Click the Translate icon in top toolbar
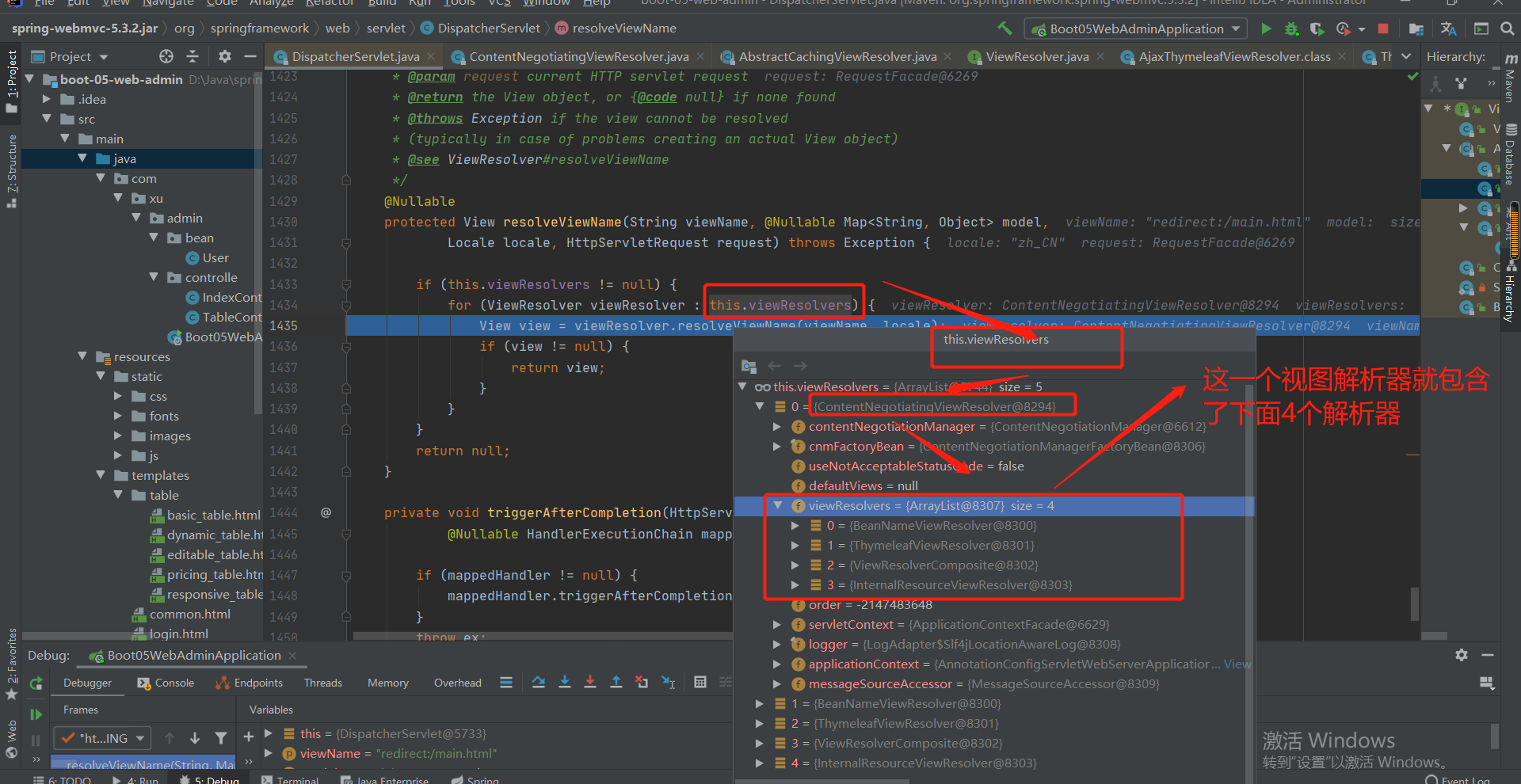This screenshot has height=784, width=1521. [1448, 29]
